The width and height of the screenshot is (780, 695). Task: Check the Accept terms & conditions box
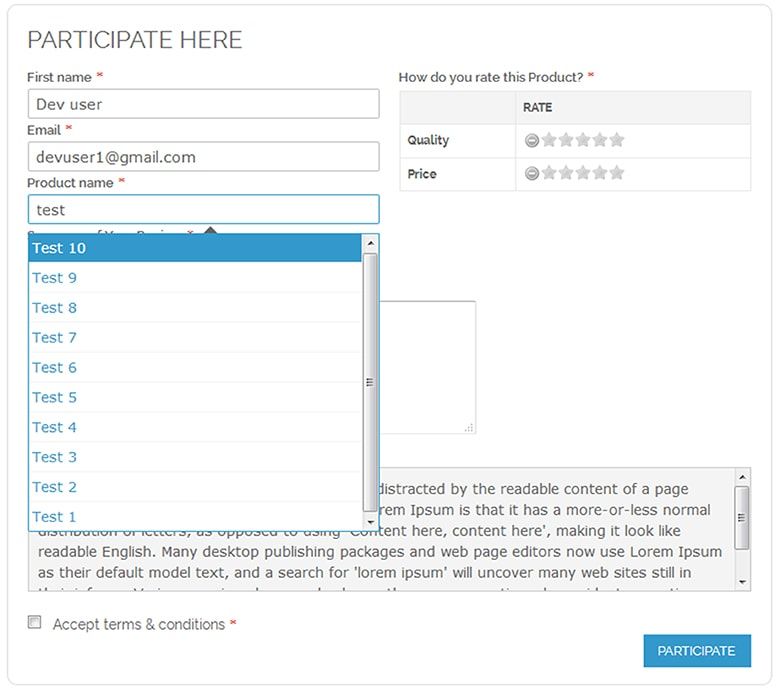pos(35,622)
